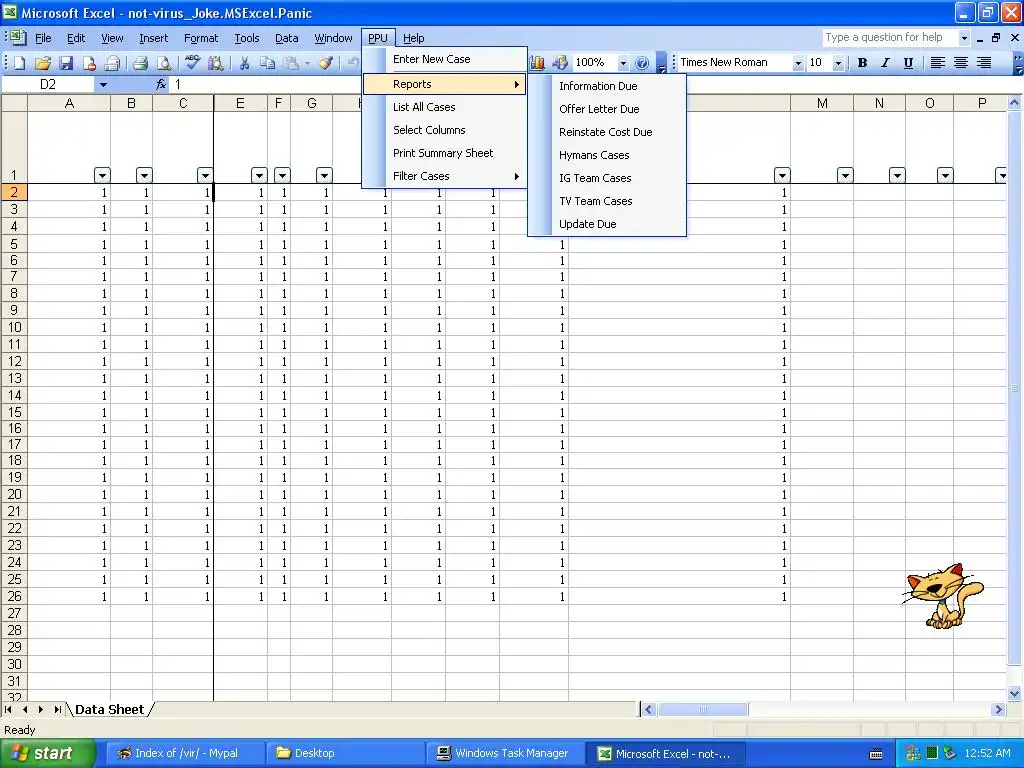Switch to Index of /vir/ - Mypal taskbar button
The height and width of the screenshot is (768, 1024).
[x=185, y=754]
